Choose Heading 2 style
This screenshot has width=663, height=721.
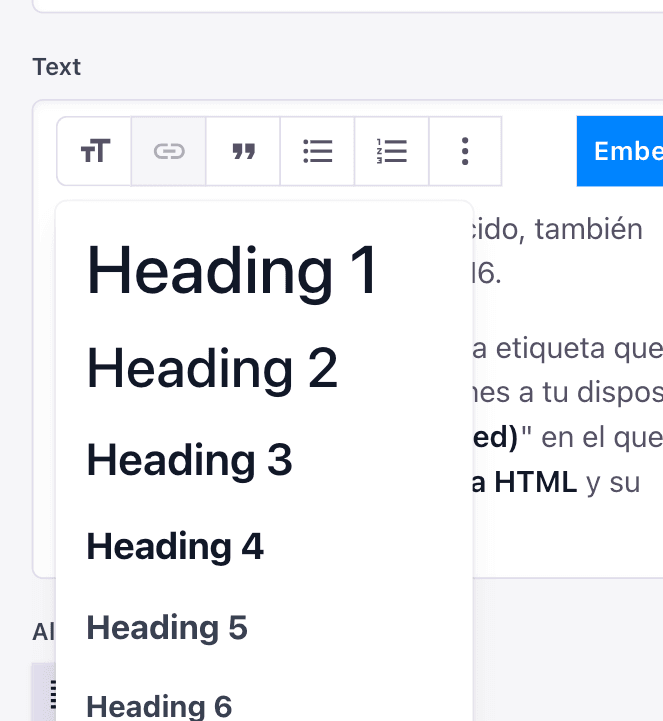pos(212,368)
